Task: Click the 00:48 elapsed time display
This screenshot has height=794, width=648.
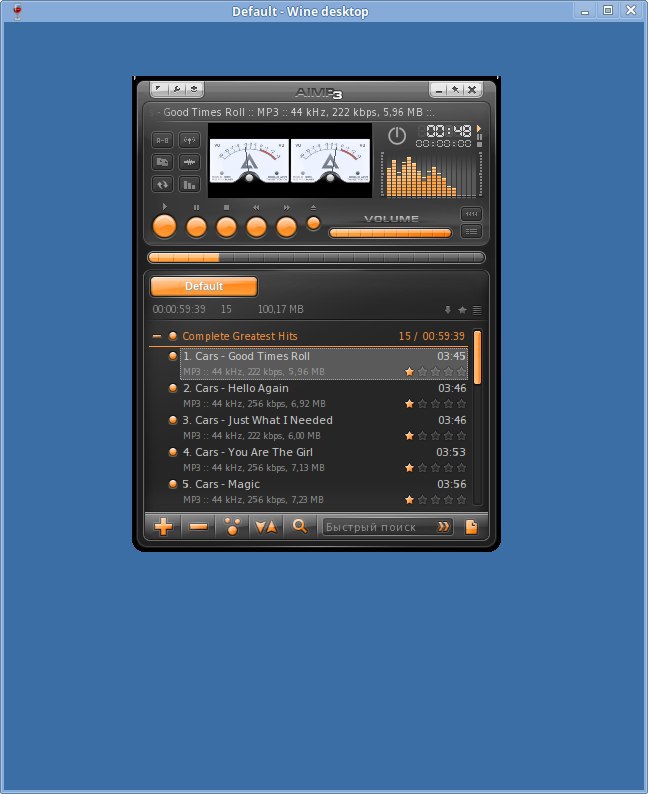Action: [x=449, y=131]
